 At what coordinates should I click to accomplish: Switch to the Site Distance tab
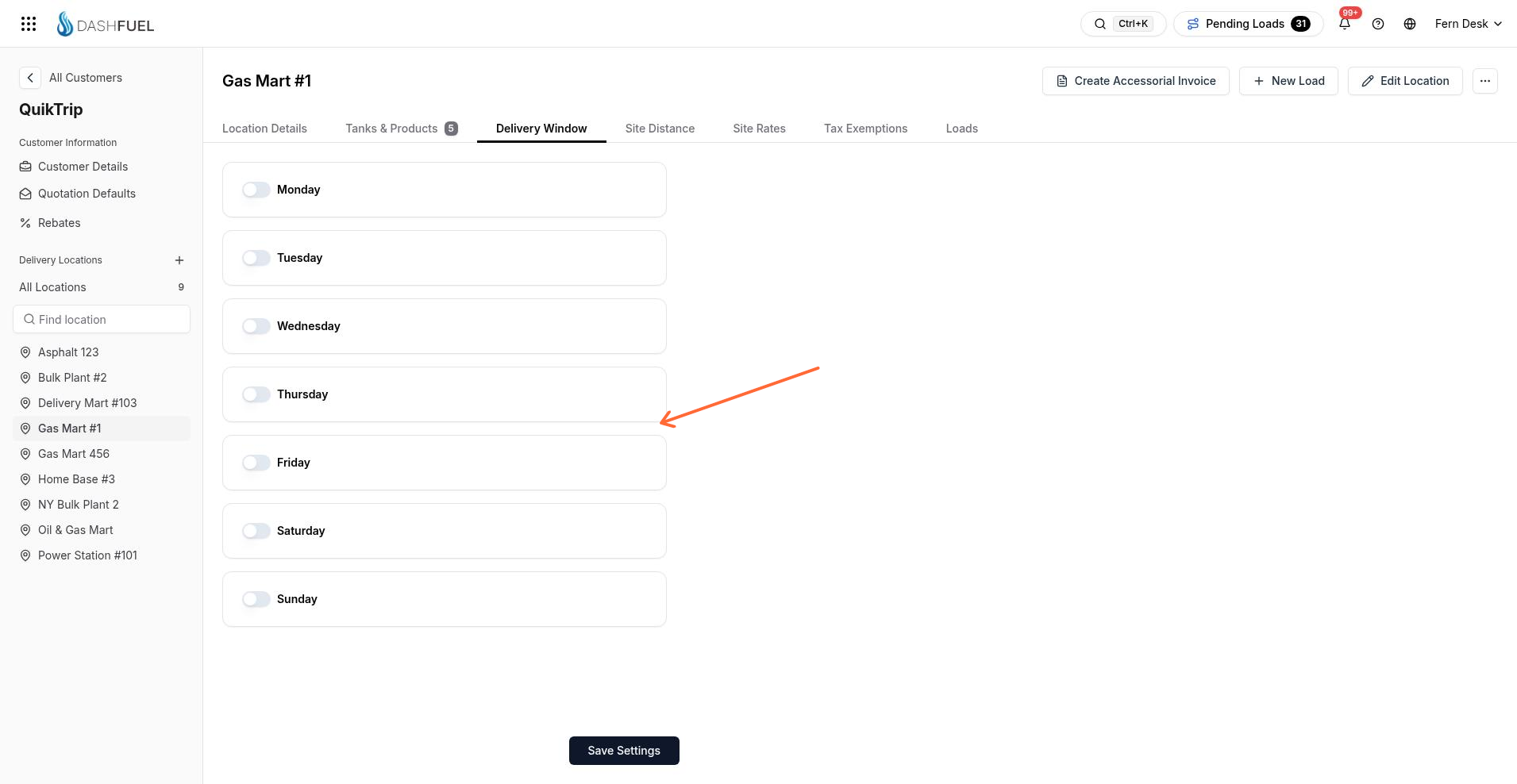point(660,129)
